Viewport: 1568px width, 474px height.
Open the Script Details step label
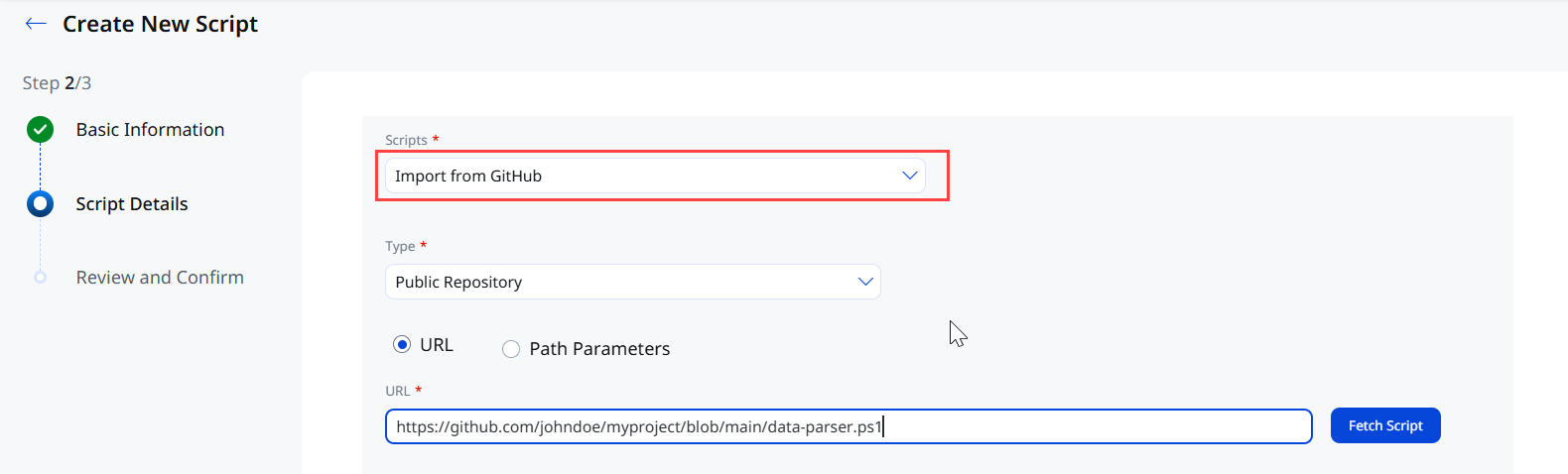pyautogui.click(x=132, y=204)
